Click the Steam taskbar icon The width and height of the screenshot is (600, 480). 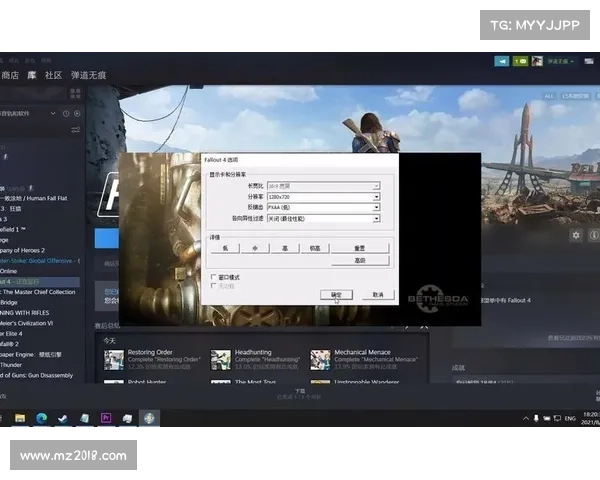(63, 418)
